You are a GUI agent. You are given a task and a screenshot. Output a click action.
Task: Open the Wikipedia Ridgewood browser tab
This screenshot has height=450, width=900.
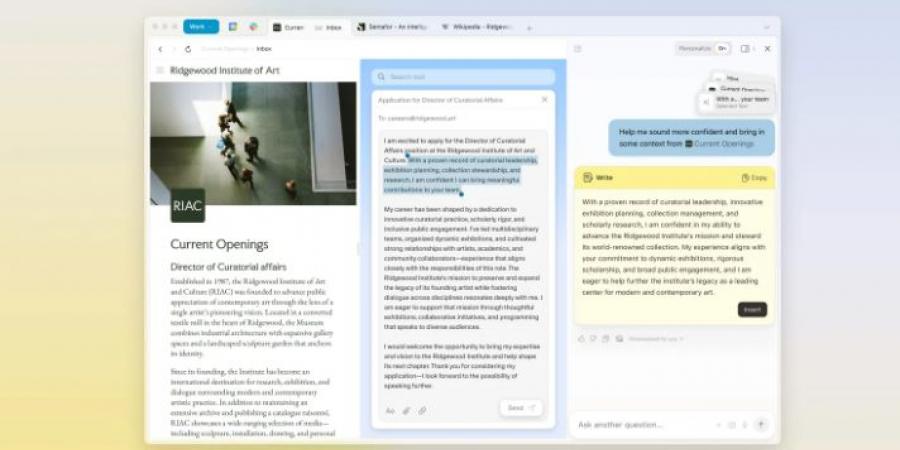[478, 27]
